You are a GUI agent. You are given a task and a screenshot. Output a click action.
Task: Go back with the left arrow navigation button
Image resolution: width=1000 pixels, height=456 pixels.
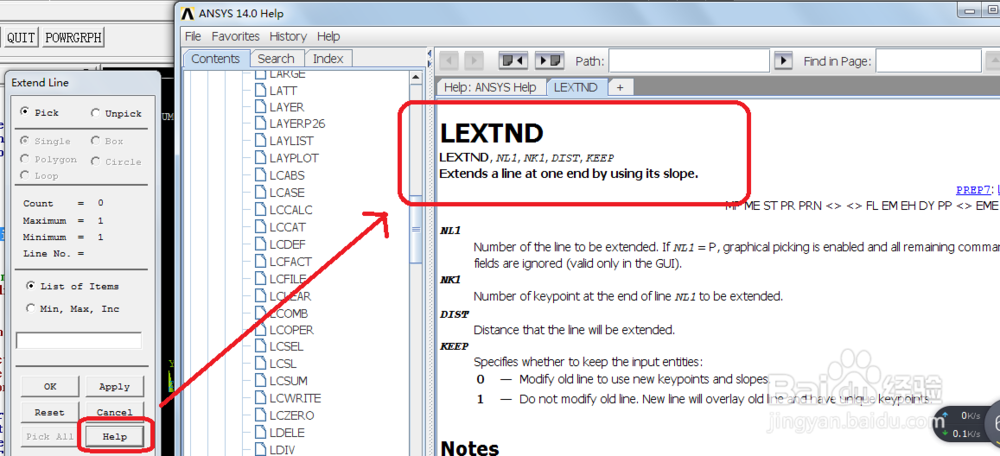click(x=449, y=61)
